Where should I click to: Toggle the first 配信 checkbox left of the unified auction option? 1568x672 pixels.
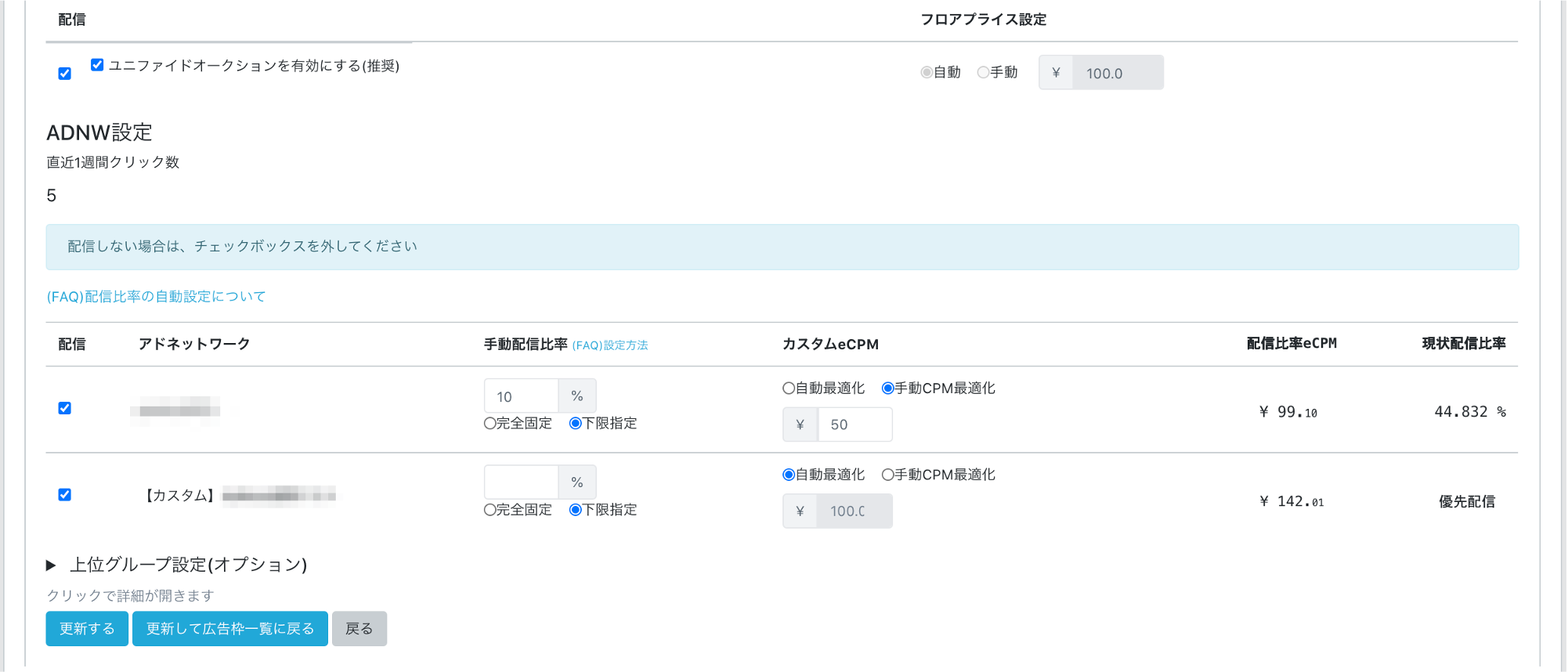click(x=65, y=74)
